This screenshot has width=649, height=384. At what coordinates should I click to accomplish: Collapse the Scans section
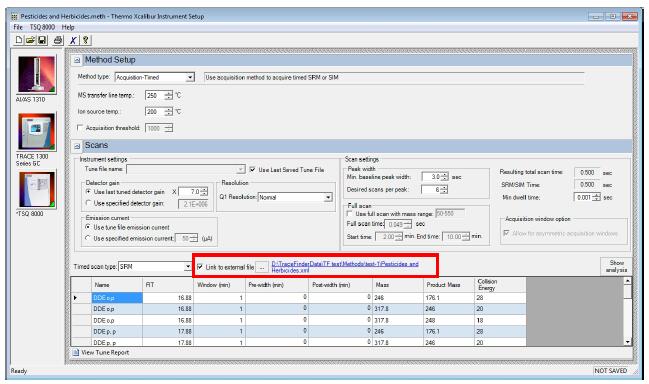tap(77, 146)
